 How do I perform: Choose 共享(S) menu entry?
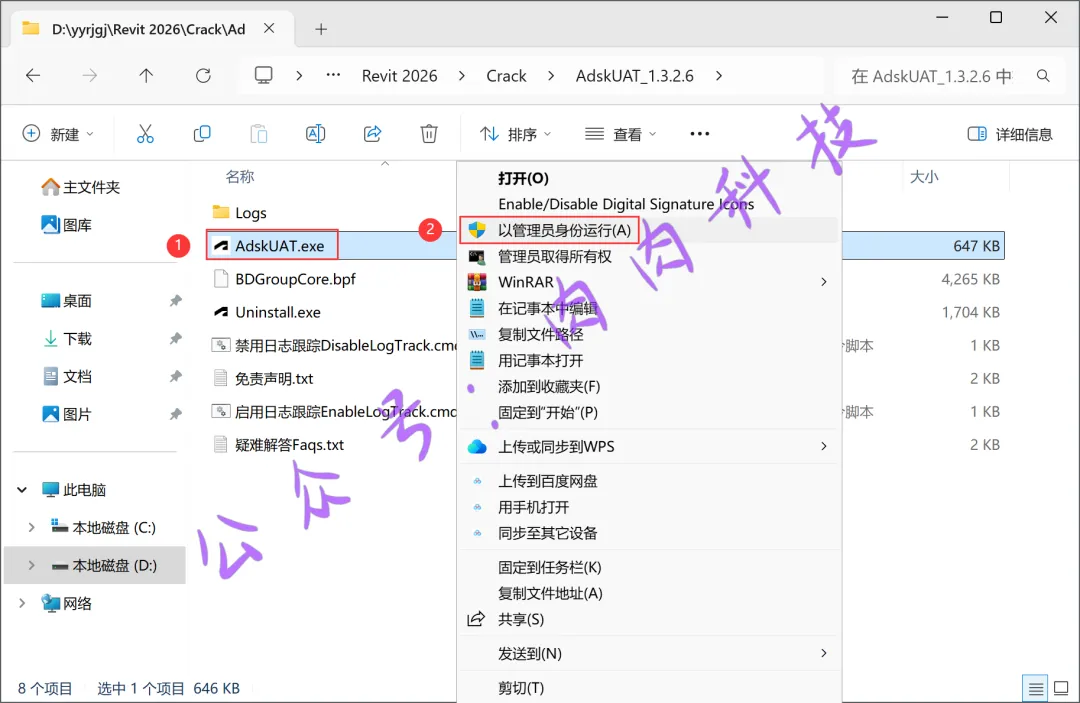click(649, 619)
